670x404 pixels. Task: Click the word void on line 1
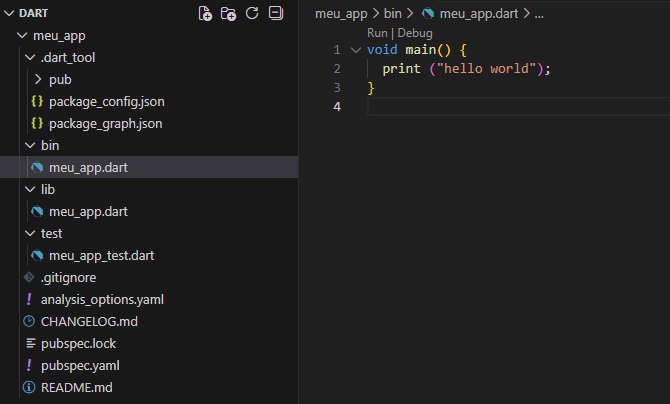[x=382, y=50]
